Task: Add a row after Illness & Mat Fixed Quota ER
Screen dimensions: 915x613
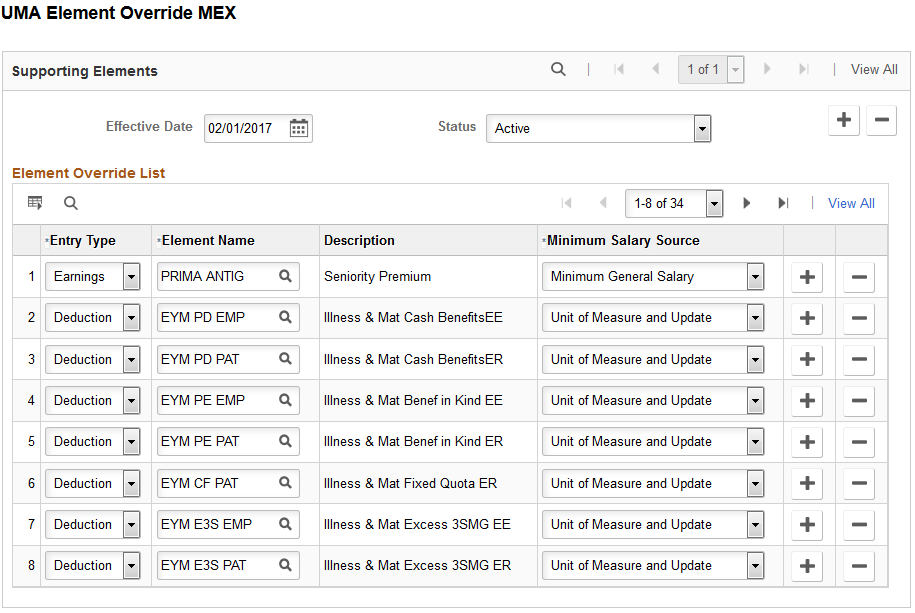Action: (x=807, y=483)
